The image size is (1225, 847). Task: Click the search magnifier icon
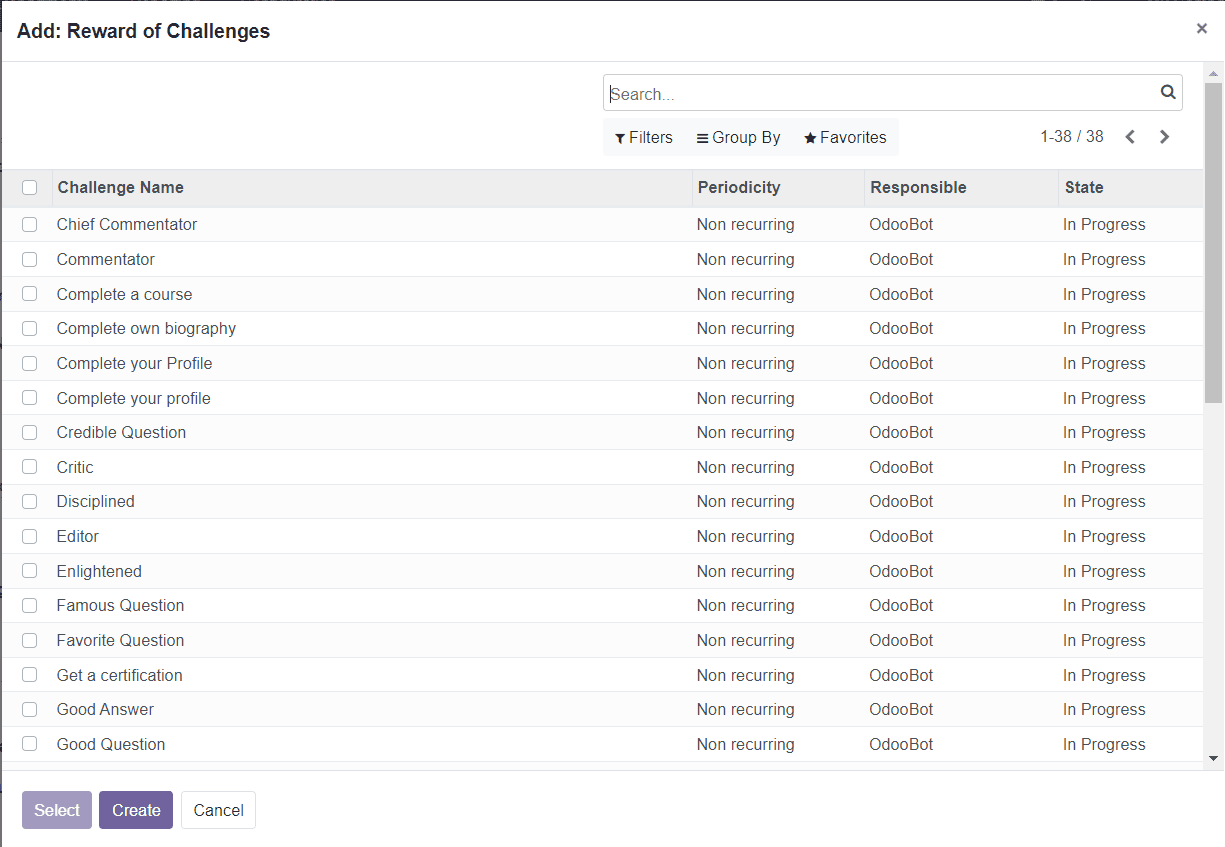pos(1167,92)
